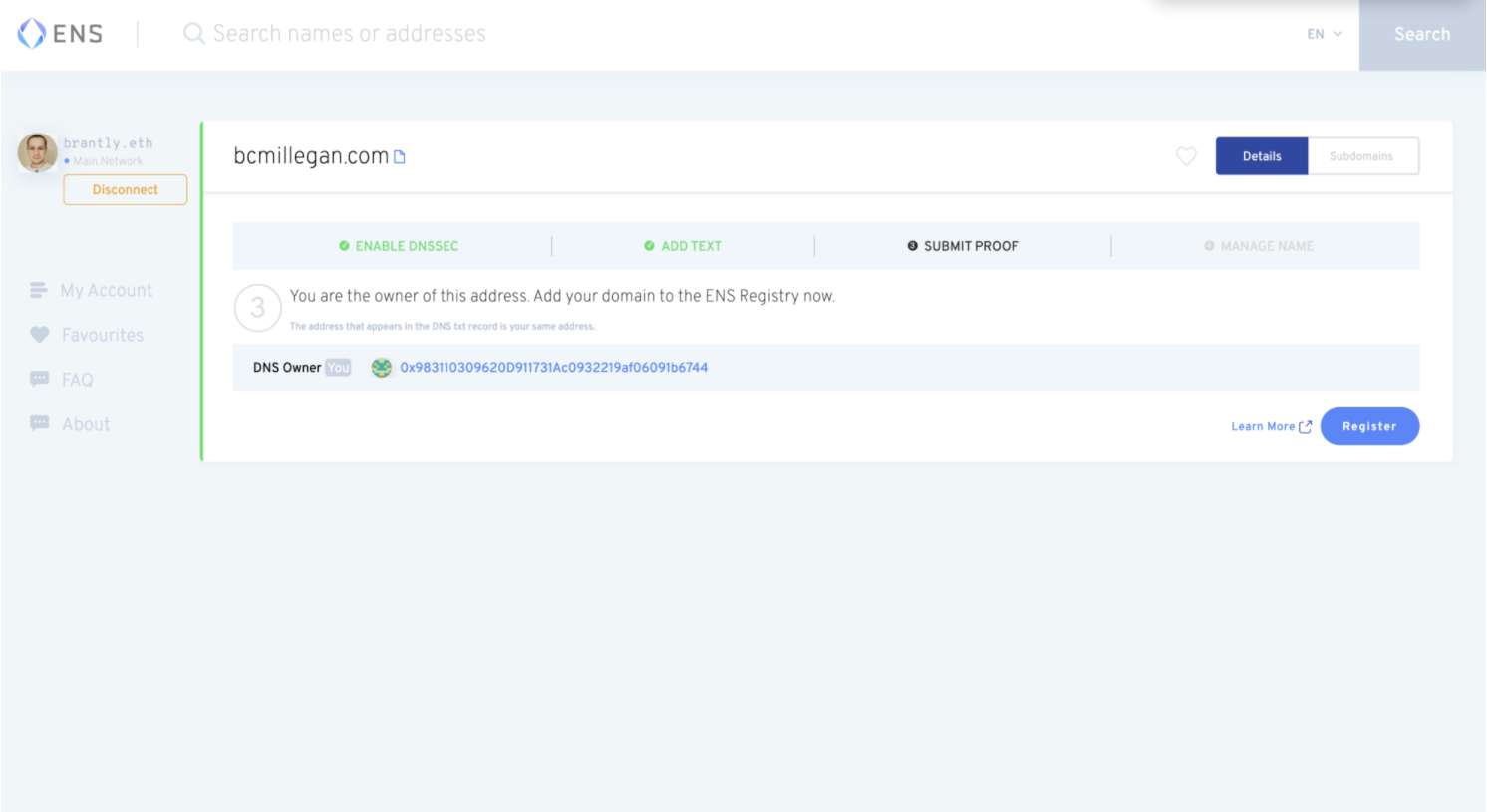
Task: Switch to the Subdomains tab
Action: (1362, 156)
